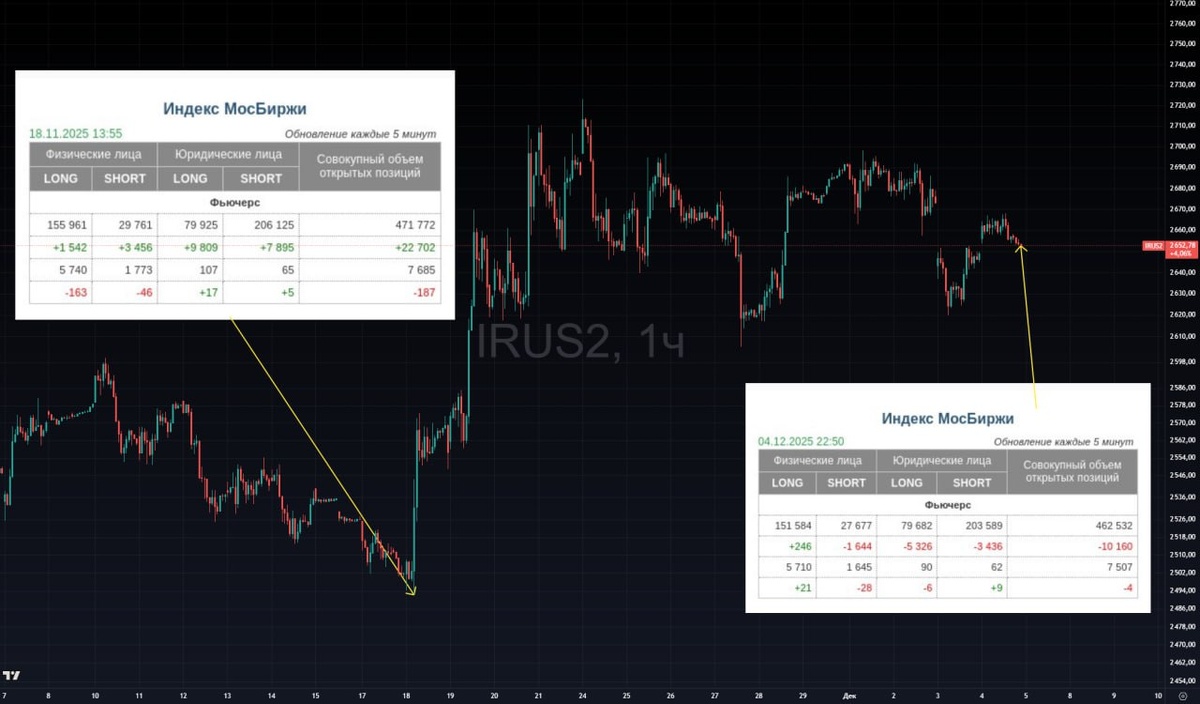Select the 2700,00 price scale label
Viewport: 1200px width, 704px height.
click(x=1181, y=146)
